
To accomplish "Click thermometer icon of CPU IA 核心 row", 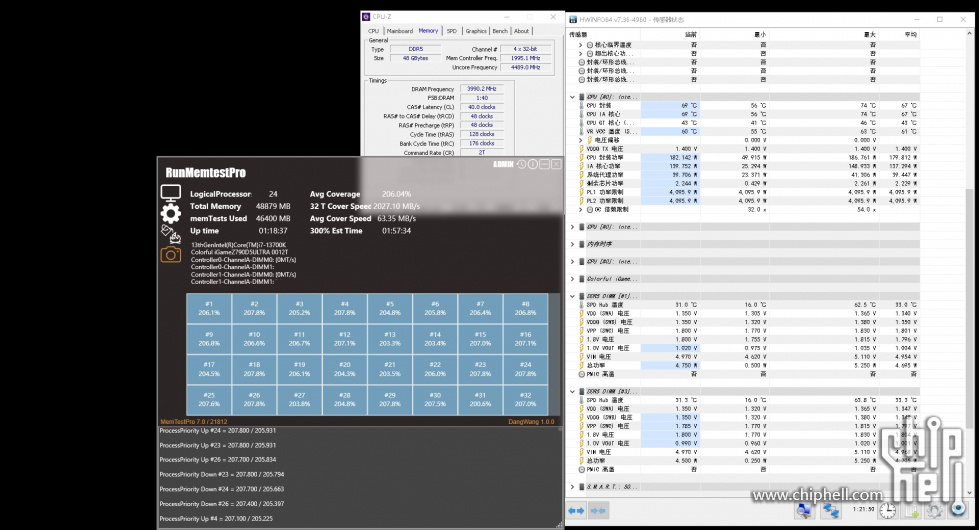I will (582, 114).
